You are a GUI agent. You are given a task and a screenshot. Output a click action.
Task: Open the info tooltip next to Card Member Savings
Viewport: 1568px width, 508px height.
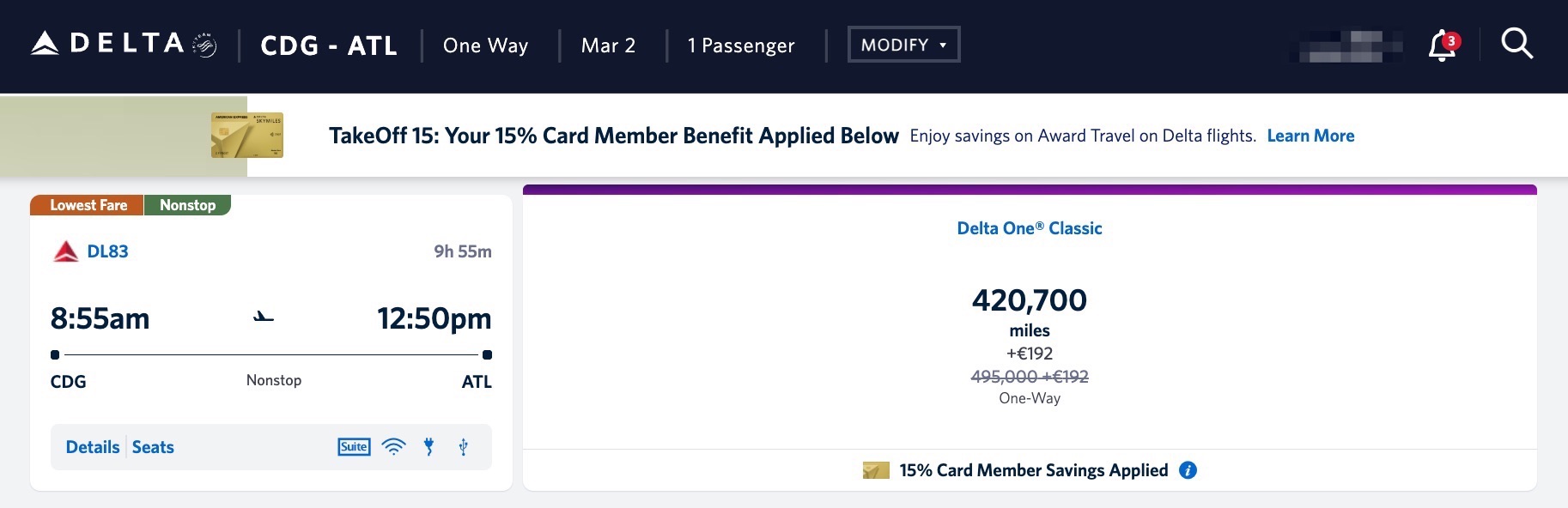(x=1188, y=470)
